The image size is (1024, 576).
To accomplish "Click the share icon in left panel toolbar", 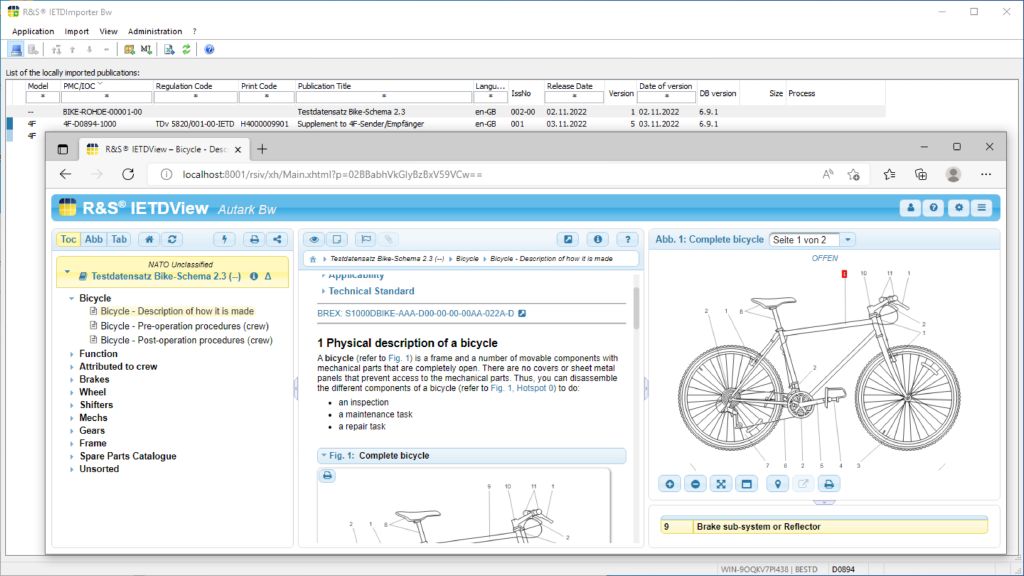I will [278, 240].
